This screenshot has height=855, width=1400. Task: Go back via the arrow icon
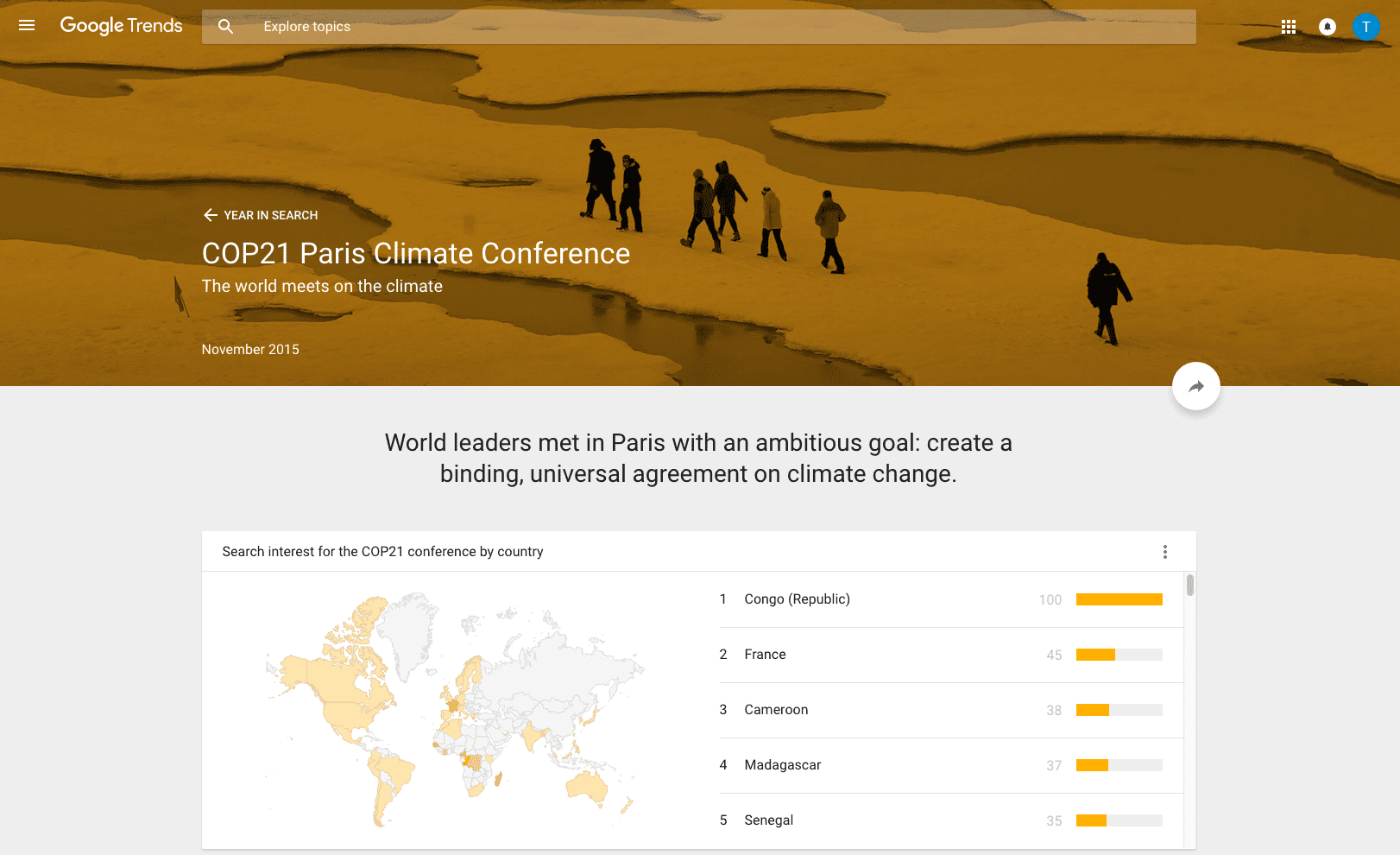[x=210, y=215]
